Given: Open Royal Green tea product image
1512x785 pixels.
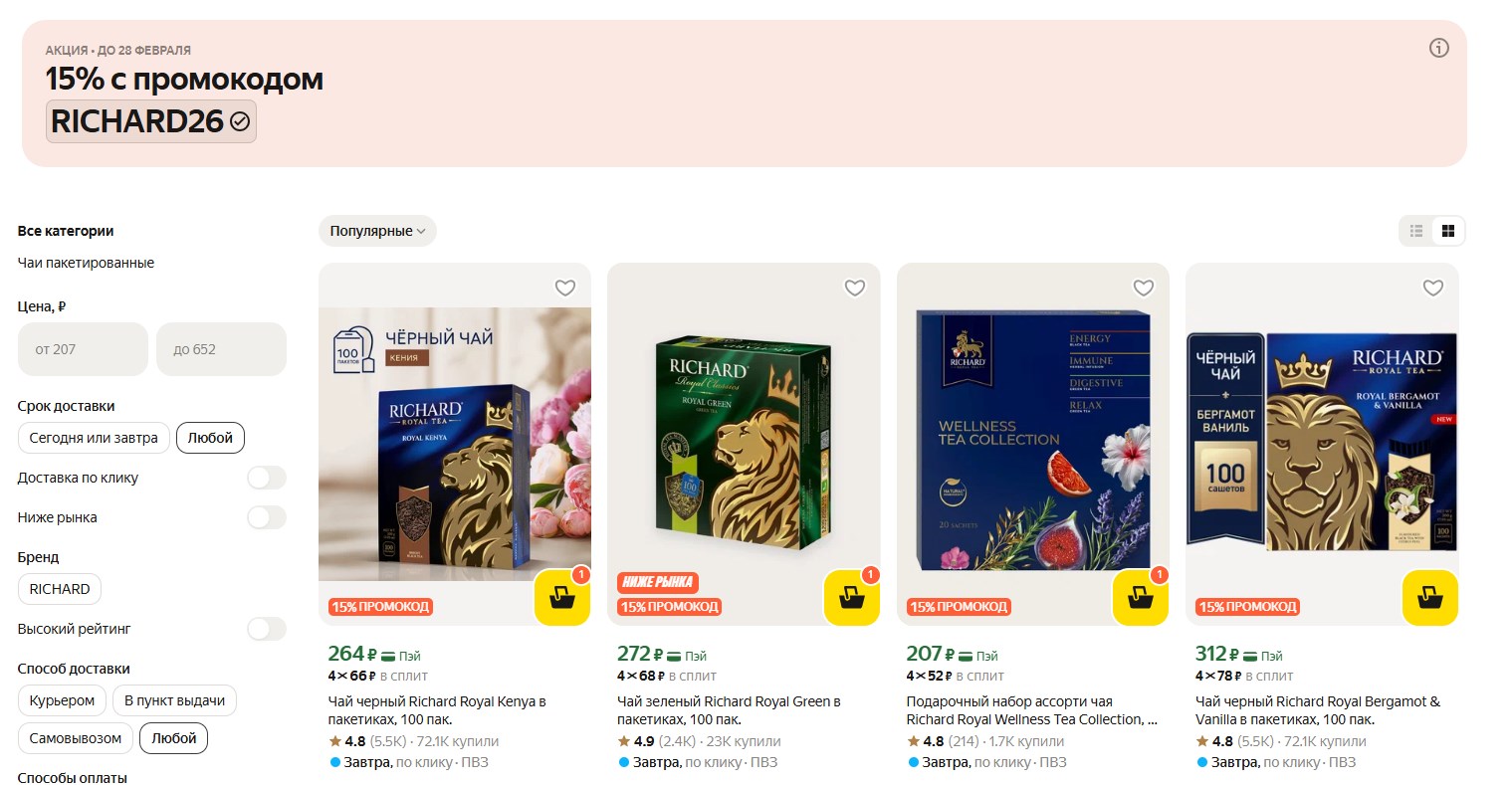Looking at the screenshot, I should [744, 444].
